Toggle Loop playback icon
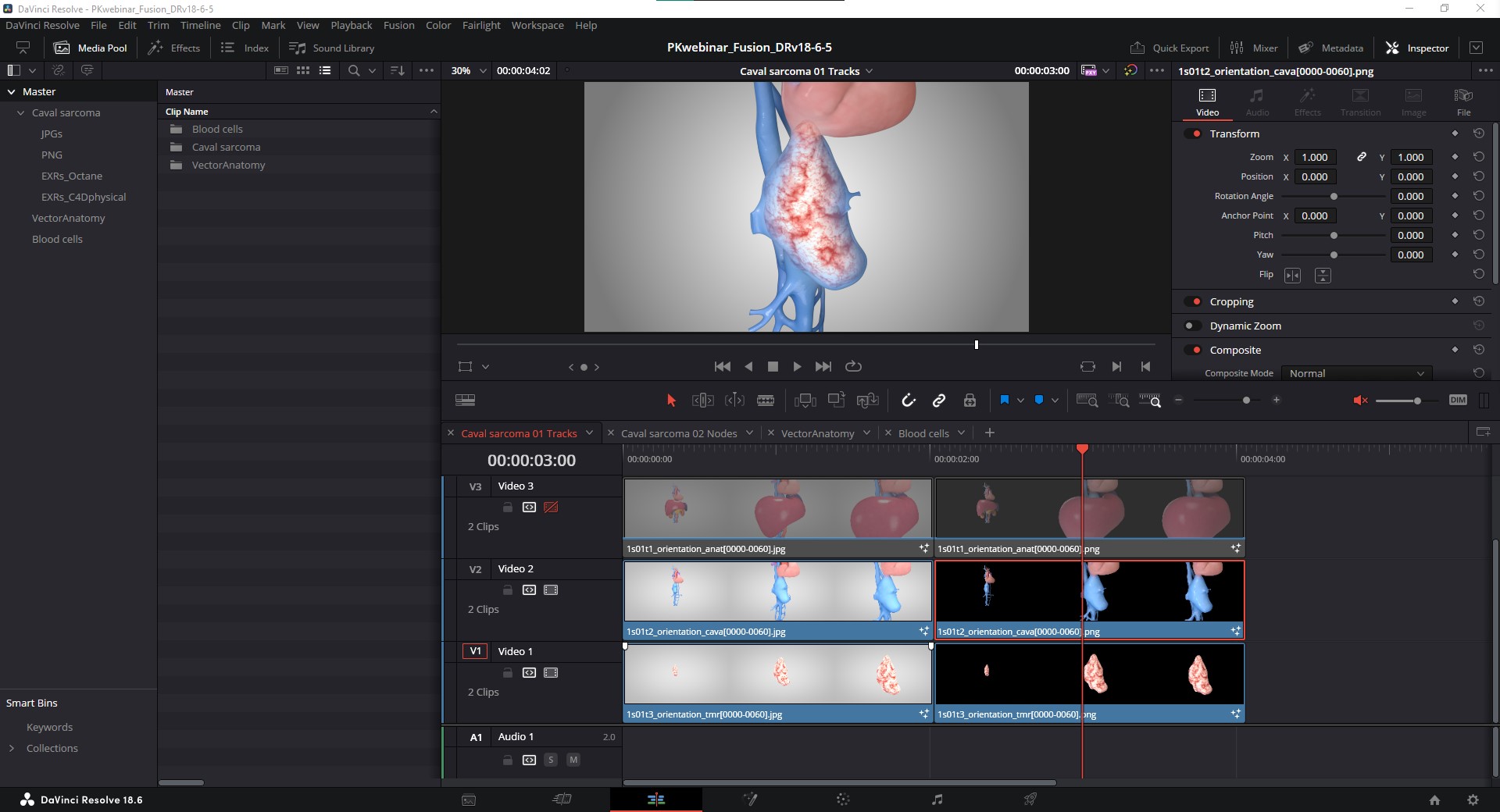This screenshot has width=1500, height=812. point(853,366)
